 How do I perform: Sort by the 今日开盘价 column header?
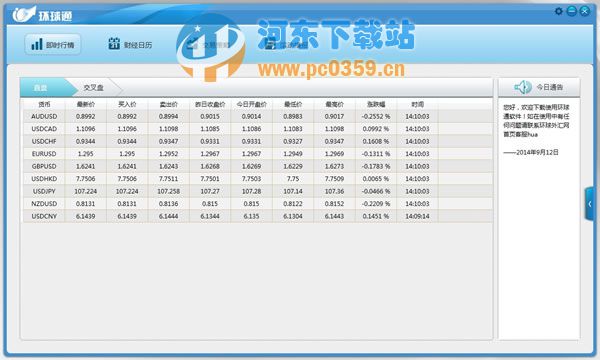pyautogui.click(x=251, y=104)
